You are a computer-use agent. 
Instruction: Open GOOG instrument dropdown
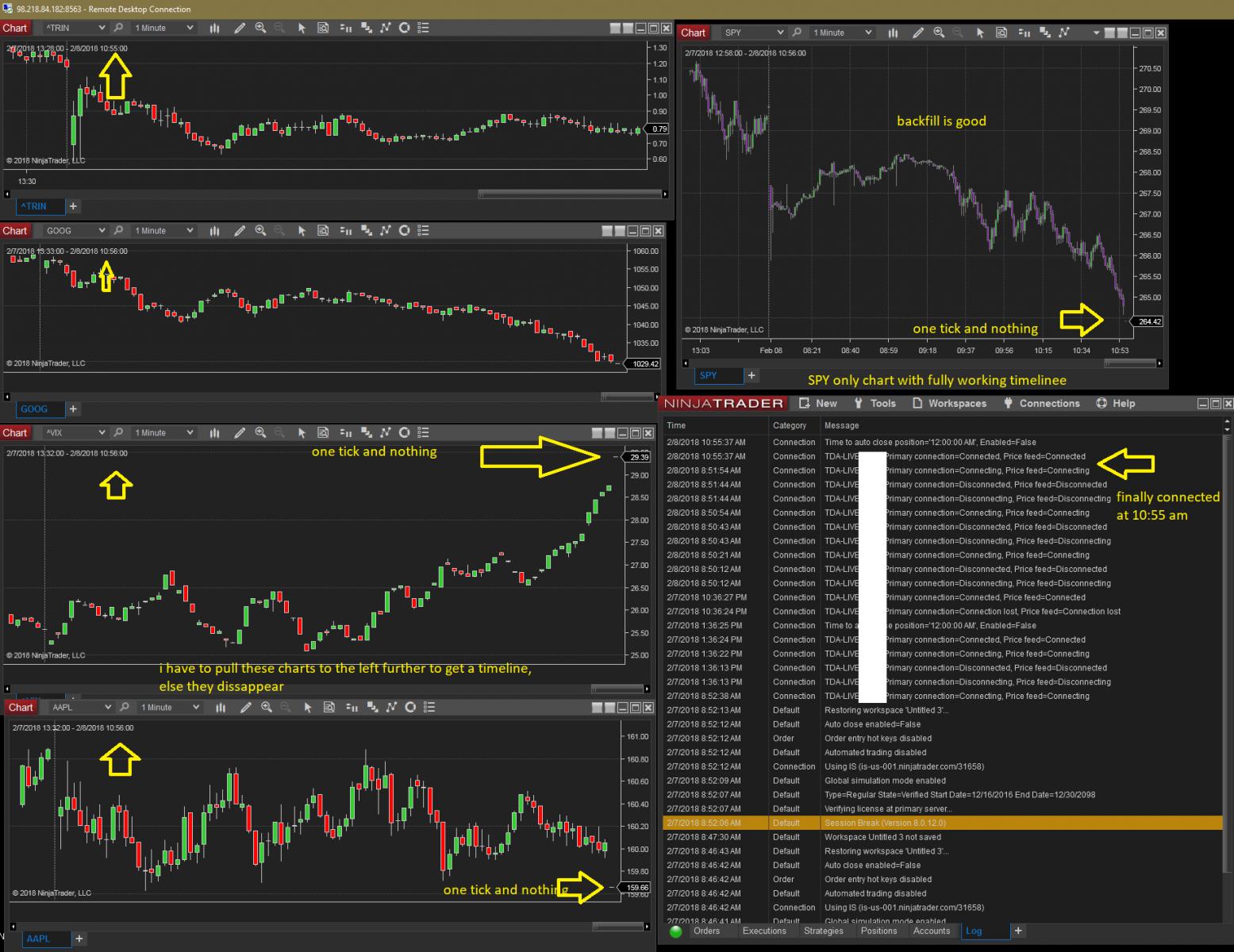click(75, 231)
